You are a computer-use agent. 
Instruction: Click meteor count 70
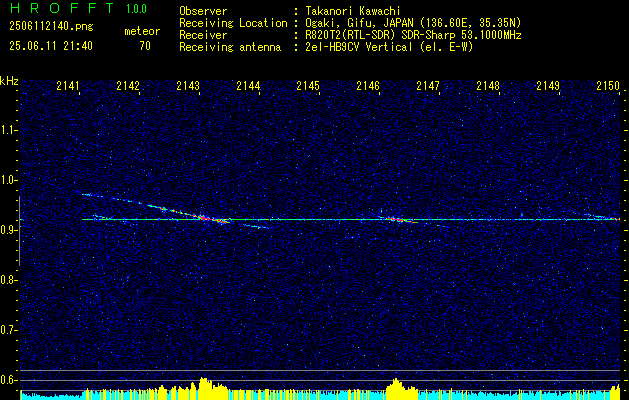tap(145, 46)
